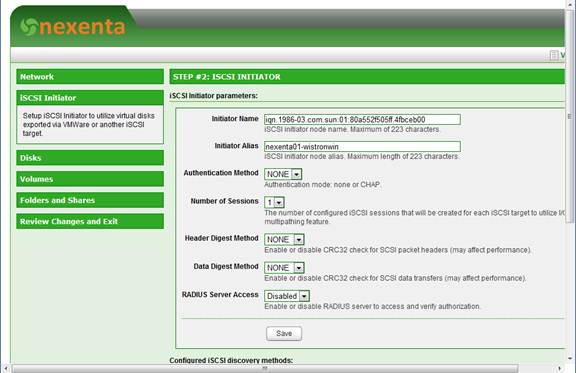Click the 'Initiator Name' label
The height and width of the screenshot is (373, 576).
[235, 119]
